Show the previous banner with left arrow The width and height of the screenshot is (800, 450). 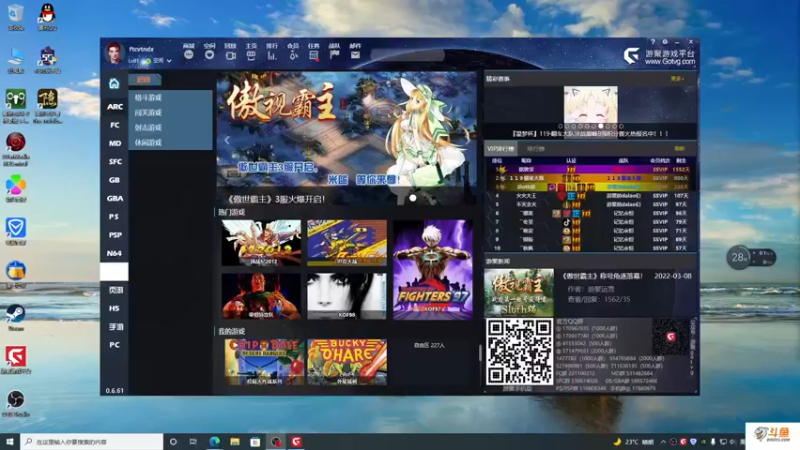tap(227, 140)
